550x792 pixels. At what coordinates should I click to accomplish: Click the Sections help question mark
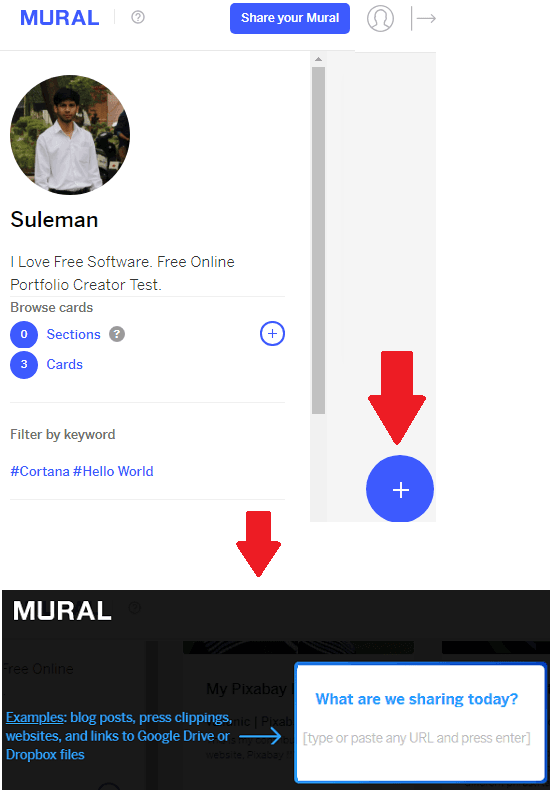tap(117, 334)
